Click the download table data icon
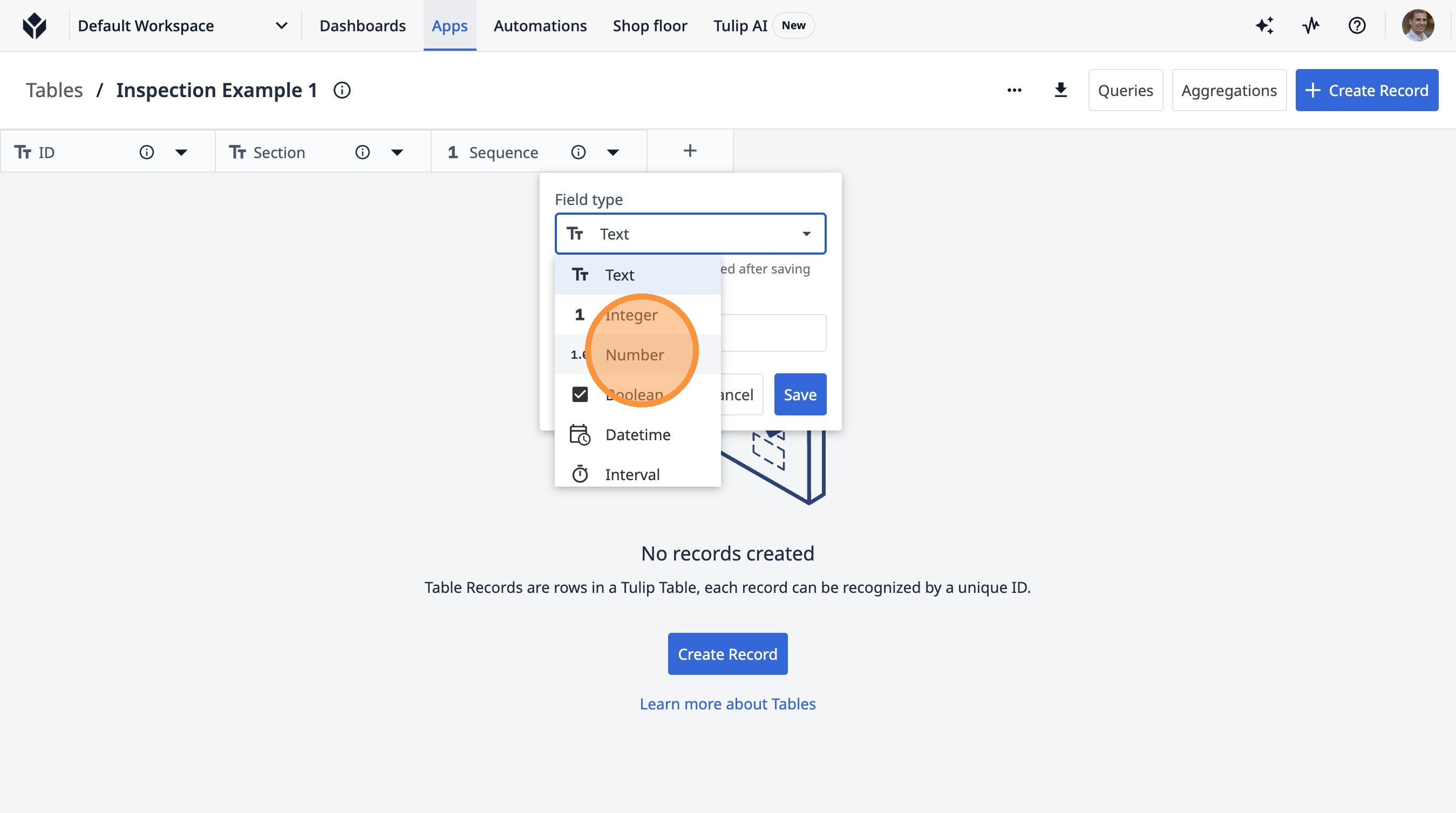Image resolution: width=1456 pixels, height=813 pixels. (1060, 90)
